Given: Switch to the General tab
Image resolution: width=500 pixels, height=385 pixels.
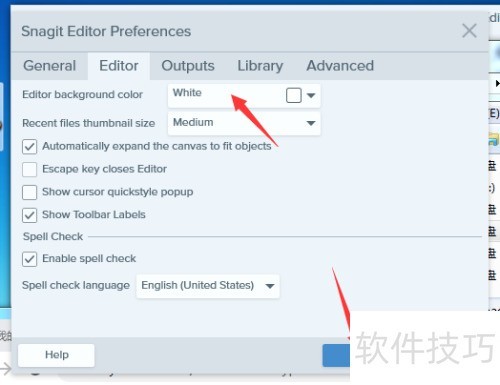Looking at the screenshot, I should click(x=50, y=66).
